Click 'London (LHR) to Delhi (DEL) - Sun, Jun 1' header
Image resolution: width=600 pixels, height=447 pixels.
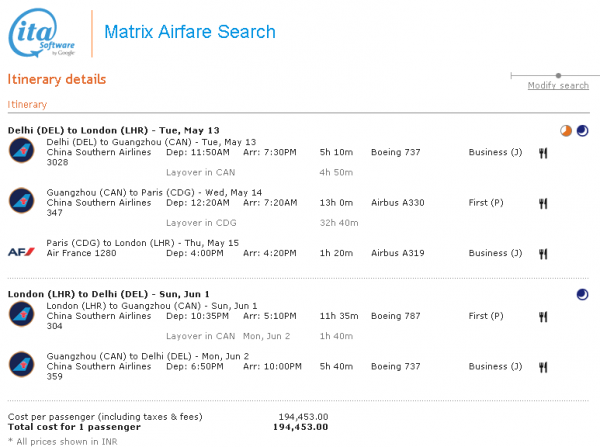click(x=109, y=294)
